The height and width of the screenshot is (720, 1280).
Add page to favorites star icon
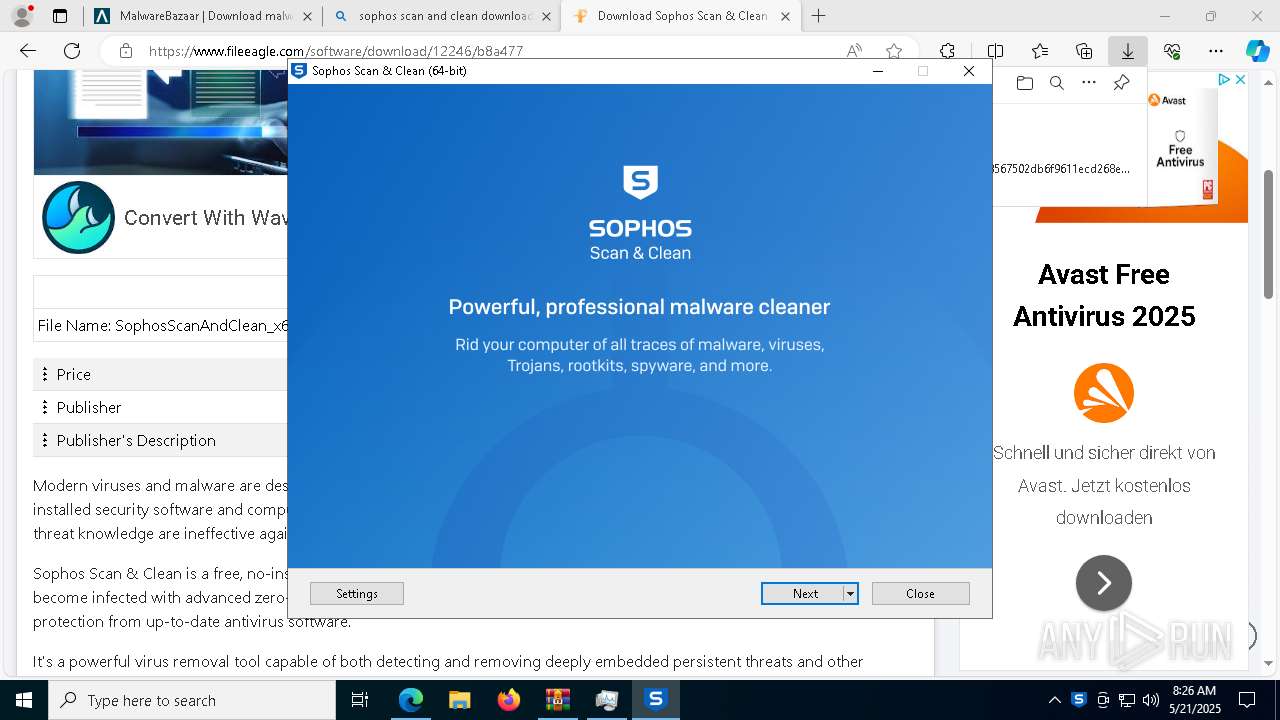click(894, 51)
